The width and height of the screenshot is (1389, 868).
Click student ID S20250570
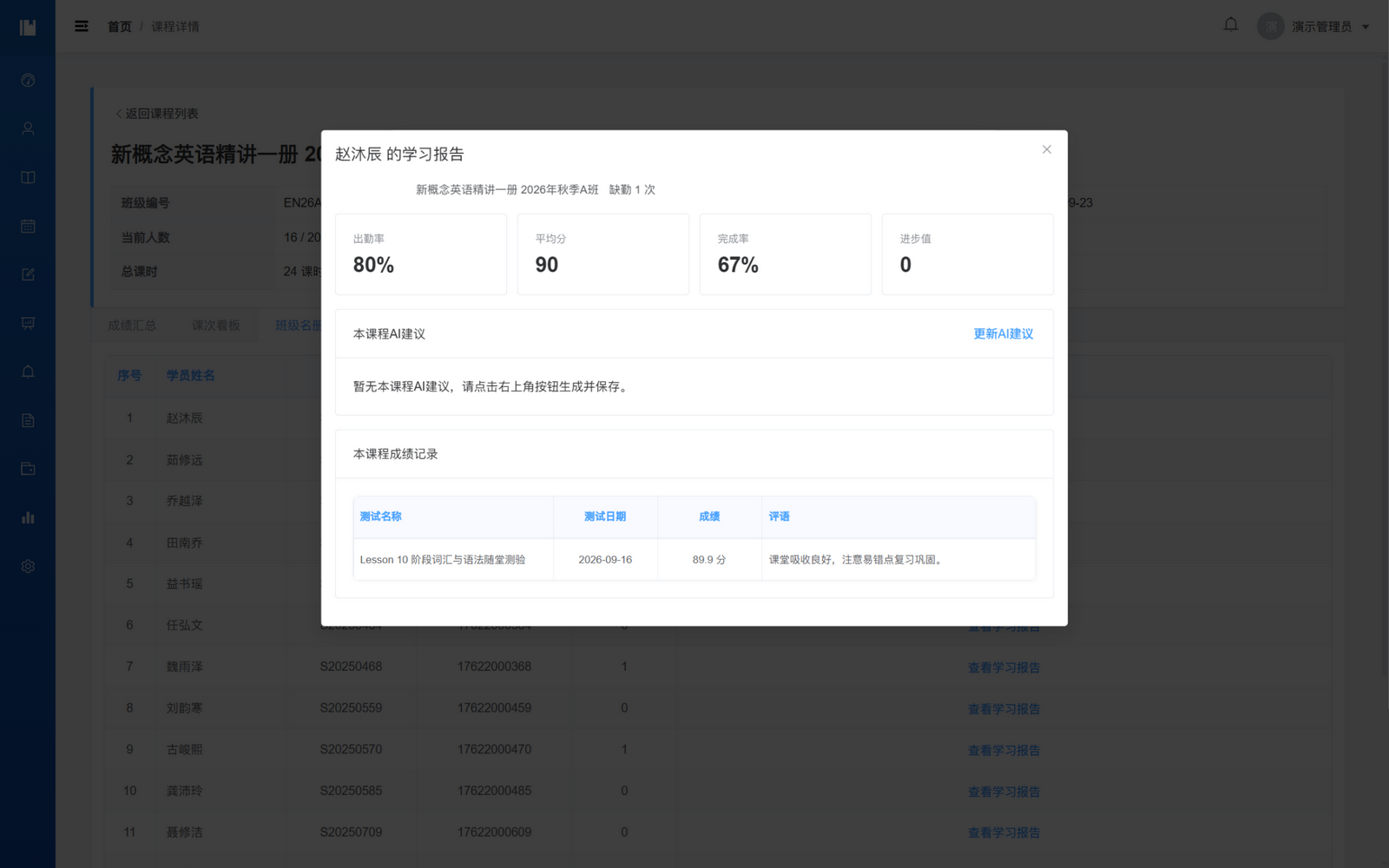click(x=351, y=749)
